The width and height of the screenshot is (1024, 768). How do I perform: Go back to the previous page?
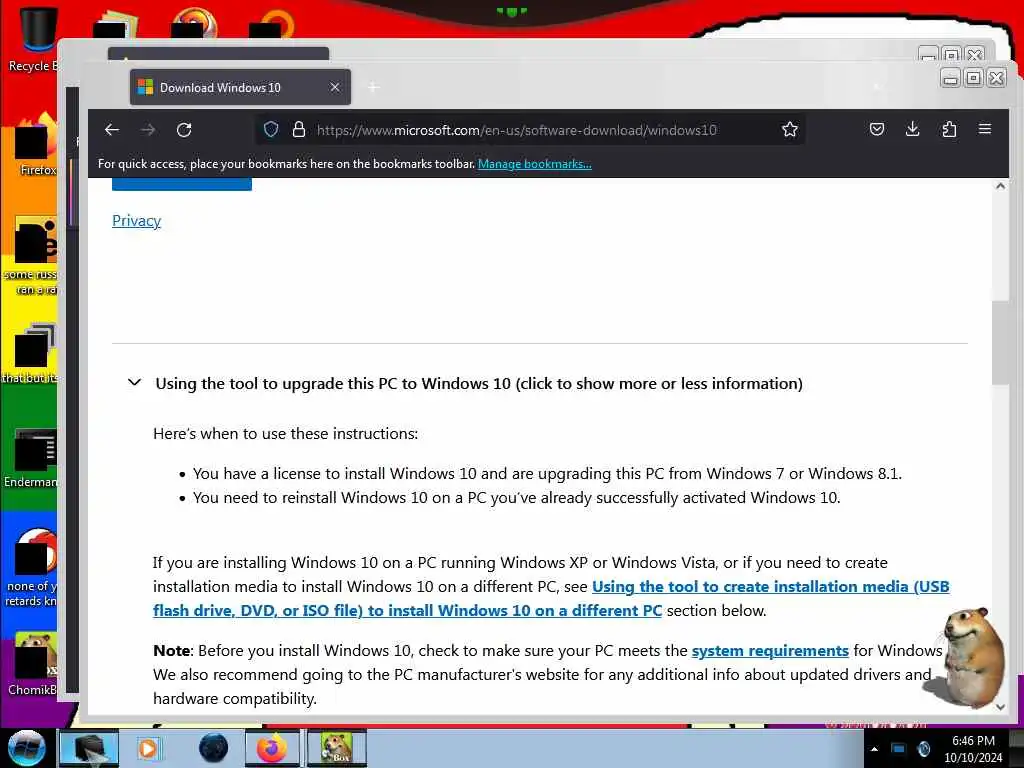[112, 130]
